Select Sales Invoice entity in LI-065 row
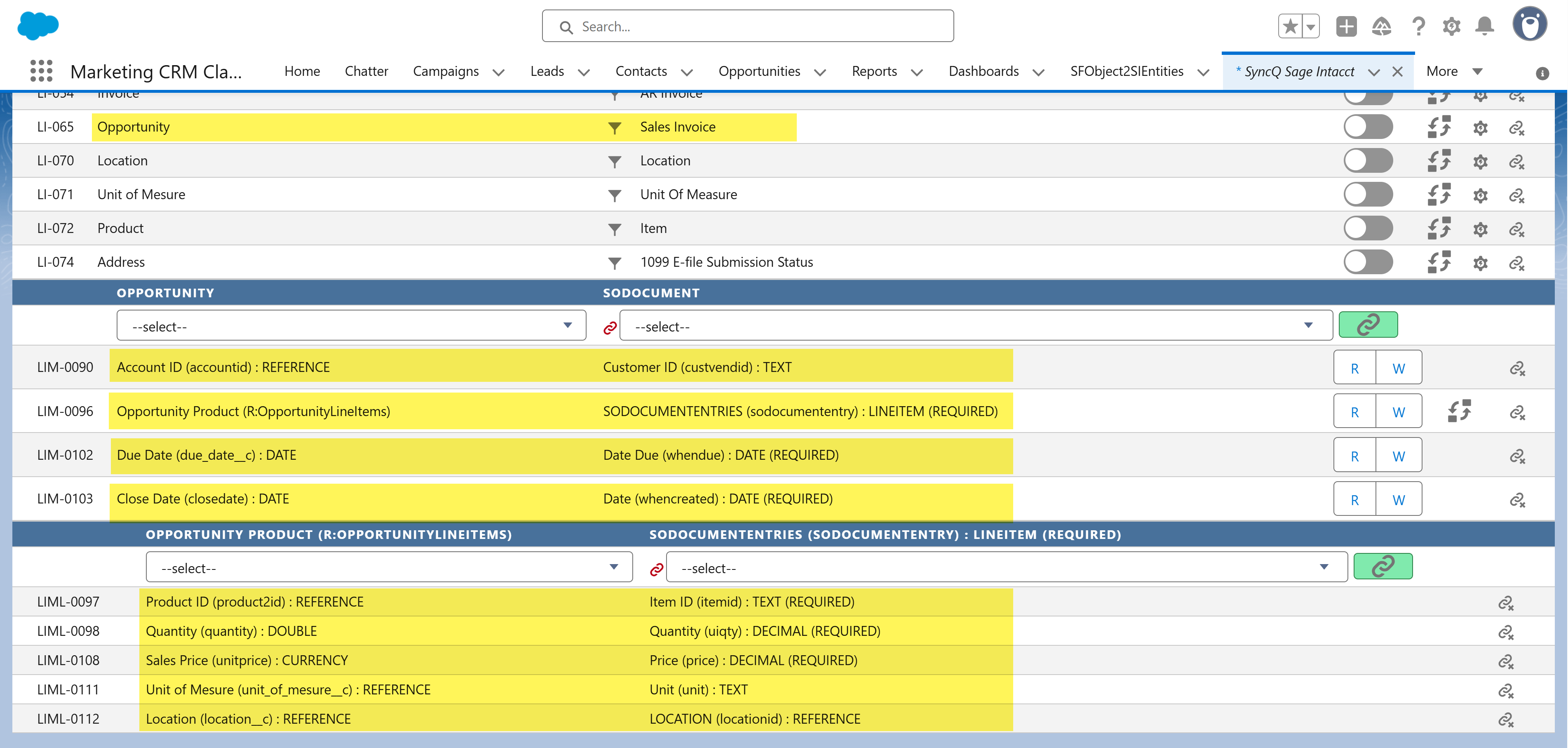The width and height of the screenshot is (1568, 748). point(678,127)
